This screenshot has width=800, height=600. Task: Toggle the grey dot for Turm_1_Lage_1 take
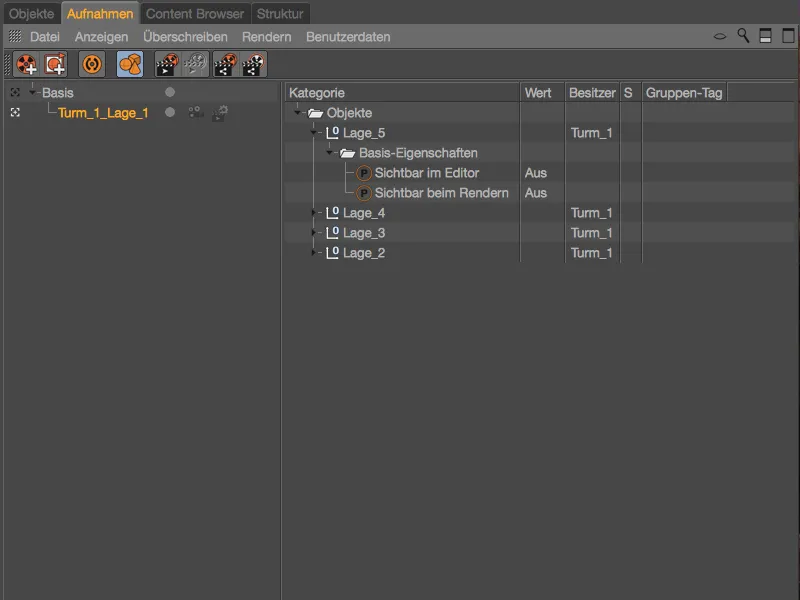pyautogui.click(x=170, y=112)
